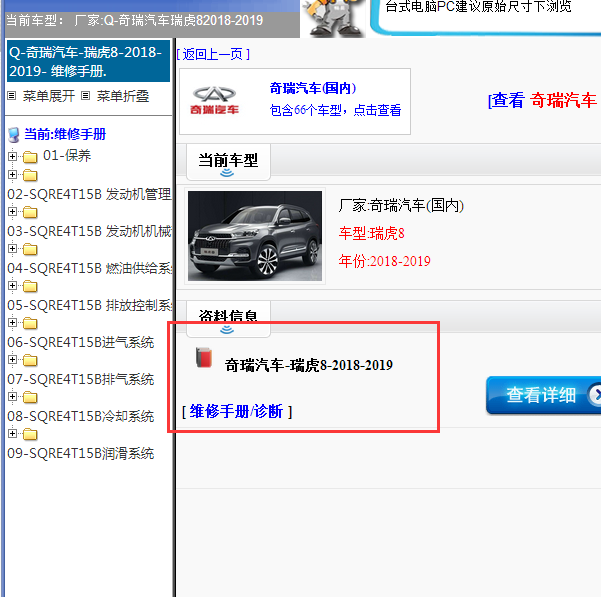601x597 pixels.
Task: Click wave icon under 当前车型 tab
Action: (x=227, y=173)
